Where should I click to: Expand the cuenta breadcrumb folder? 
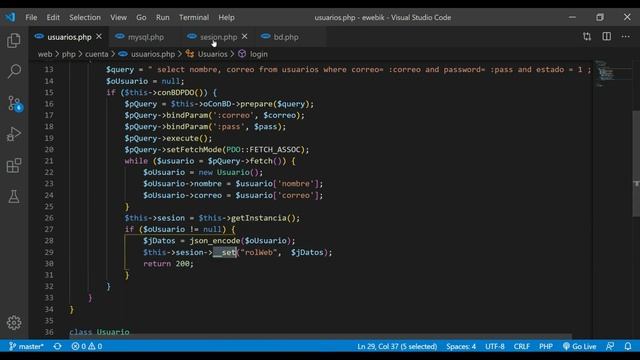pos(97,54)
